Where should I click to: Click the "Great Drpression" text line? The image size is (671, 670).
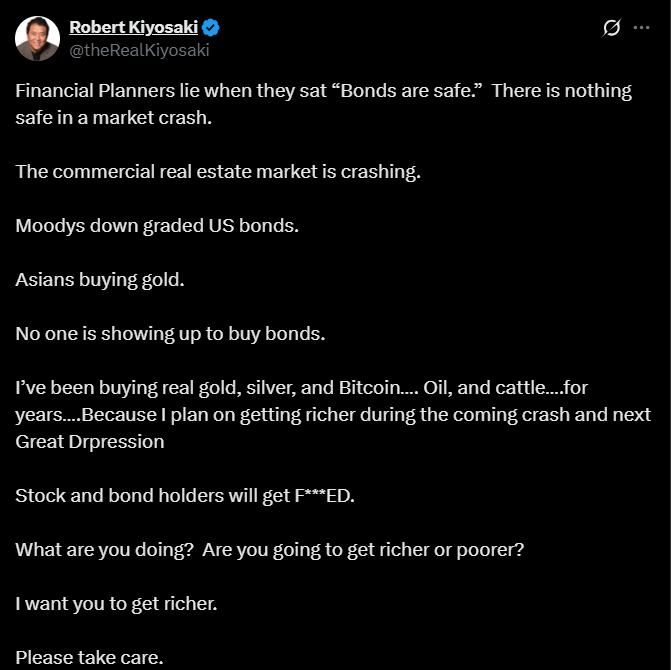90,442
